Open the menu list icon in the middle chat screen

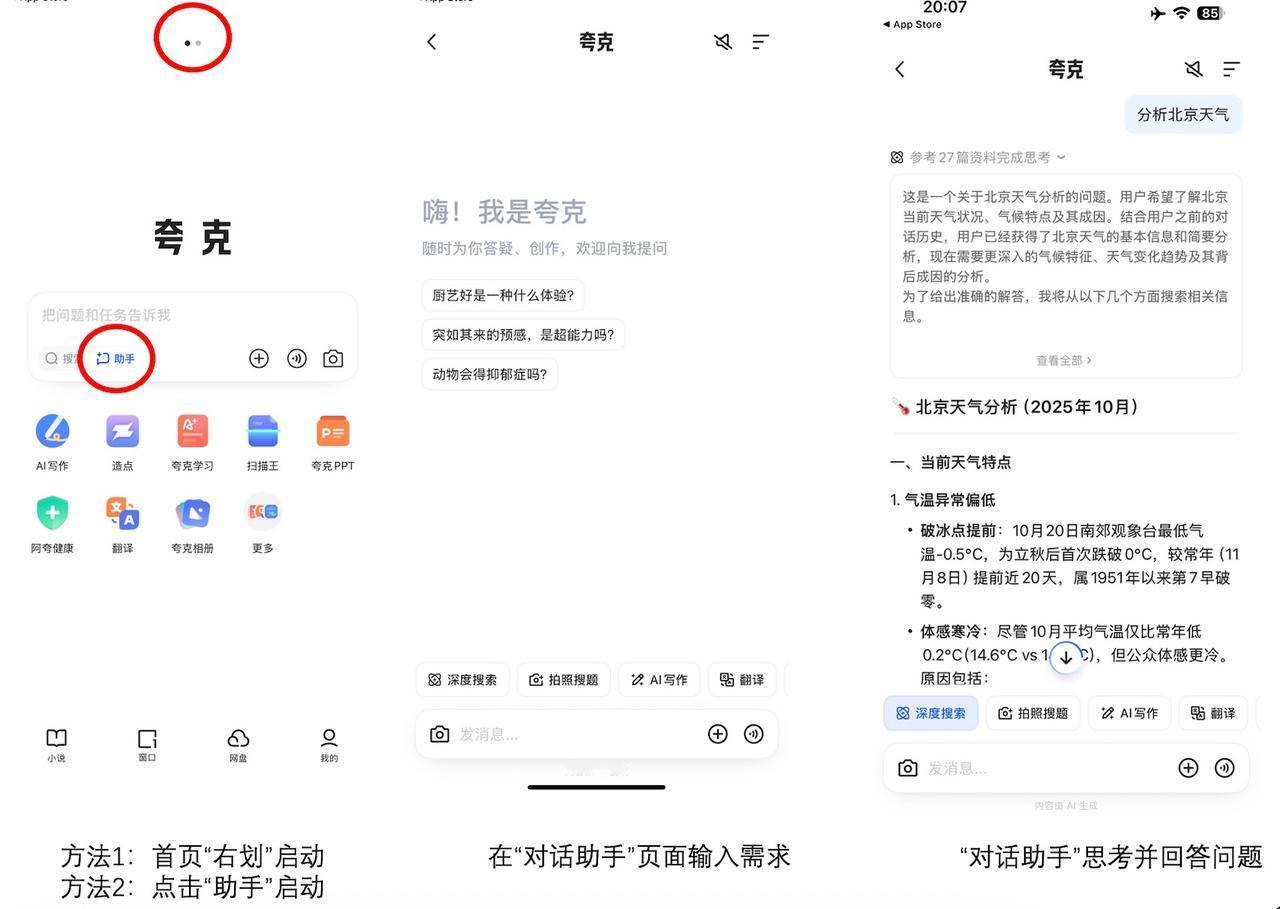point(761,42)
